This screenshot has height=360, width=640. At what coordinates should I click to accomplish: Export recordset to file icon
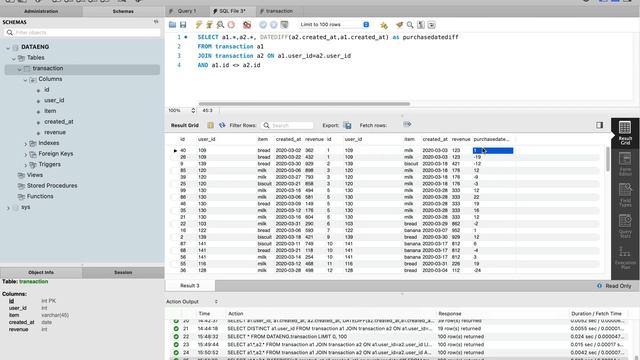click(x=347, y=125)
